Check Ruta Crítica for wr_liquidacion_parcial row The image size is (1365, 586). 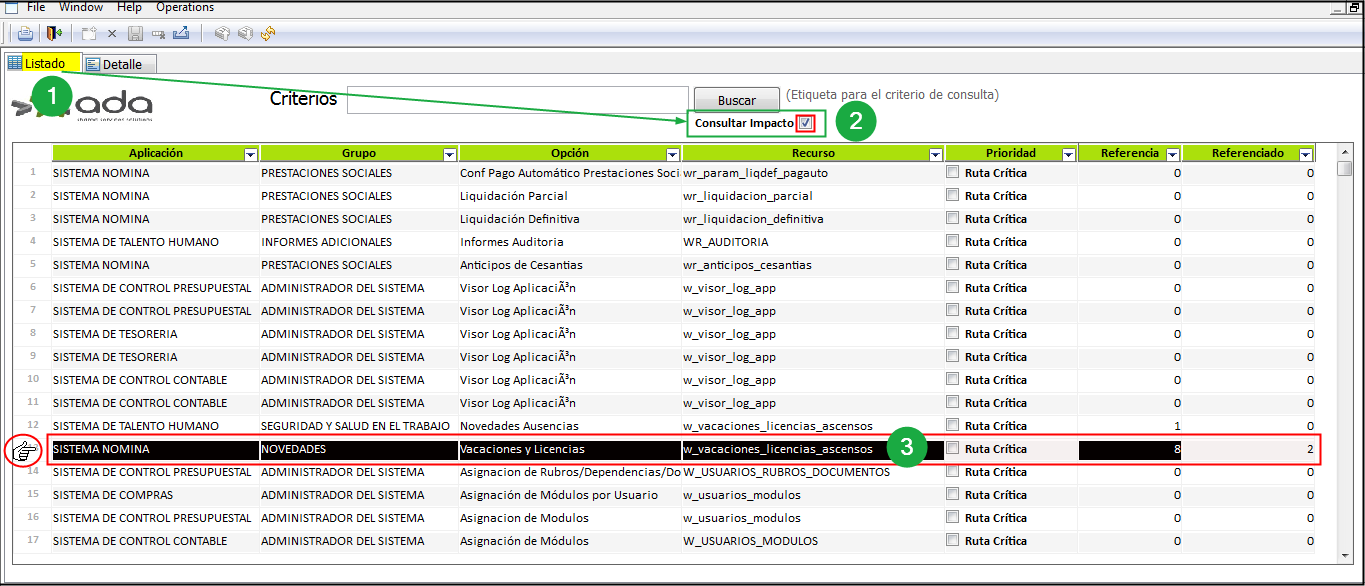pos(952,195)
